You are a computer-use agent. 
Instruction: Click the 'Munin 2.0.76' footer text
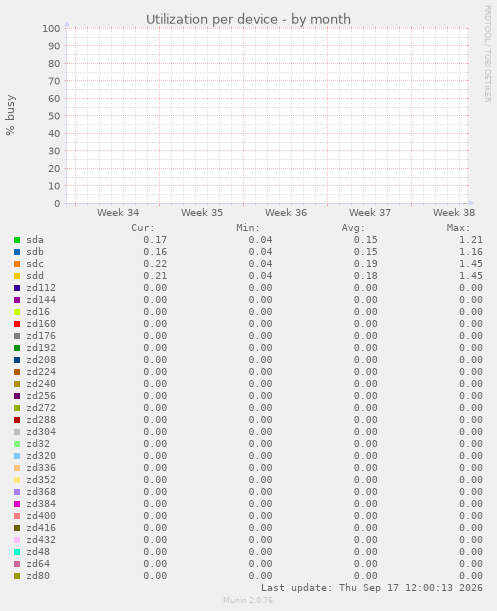coord(248,600)
